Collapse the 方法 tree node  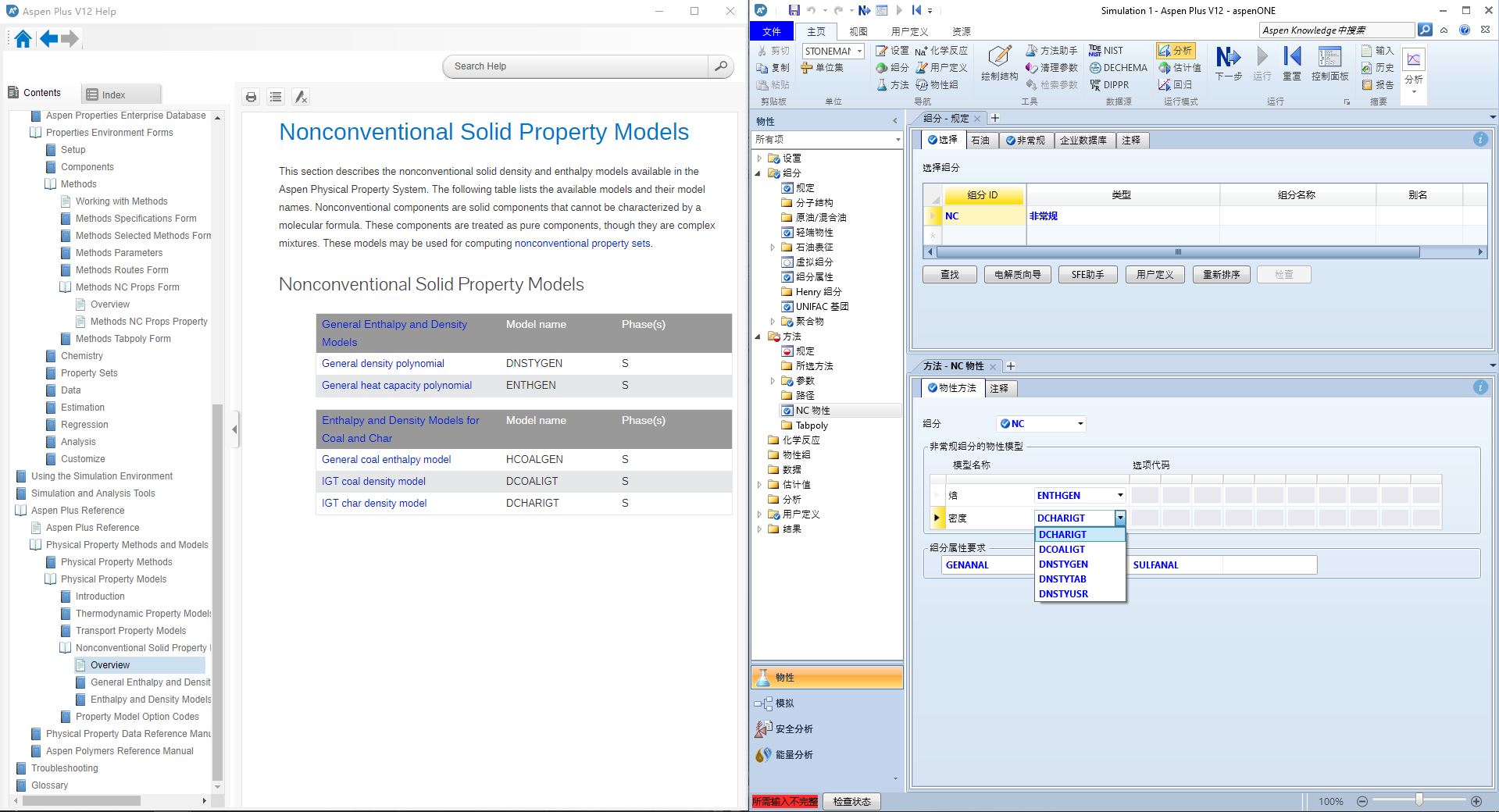pos(758,337)
